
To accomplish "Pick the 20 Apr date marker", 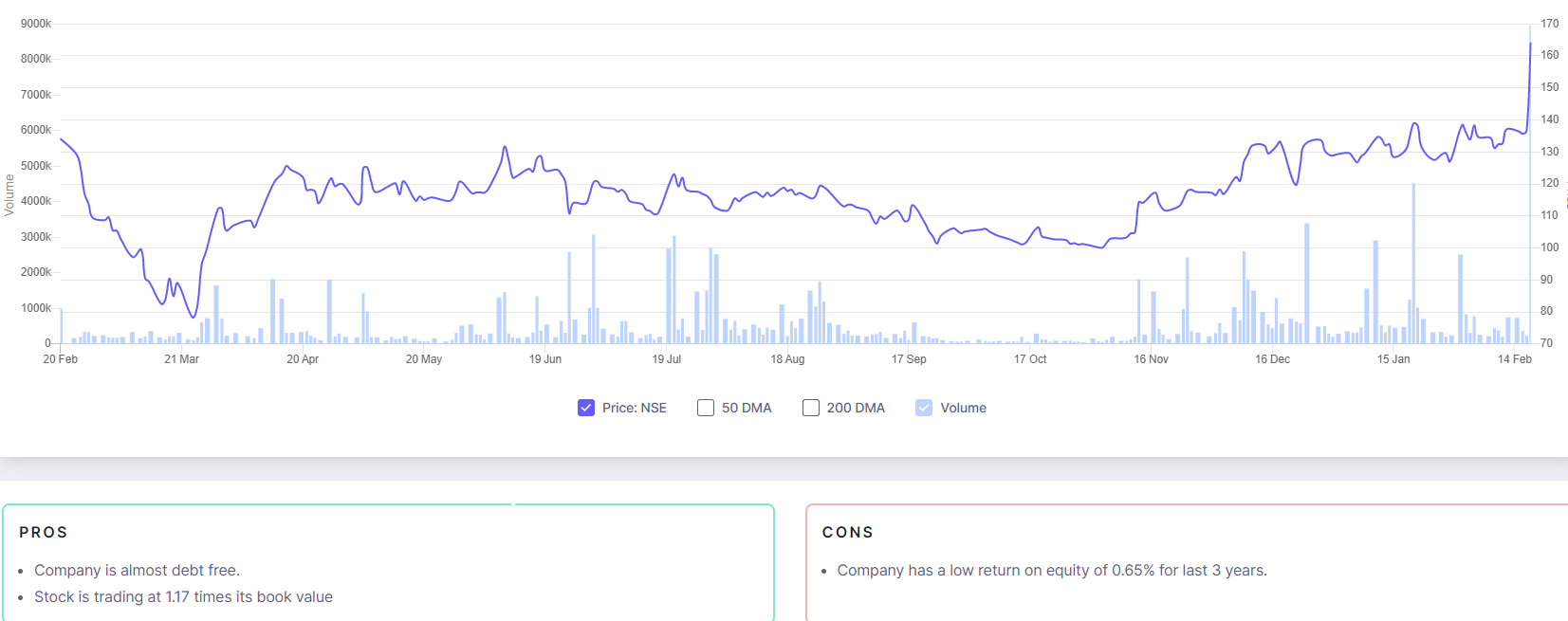I will coord(303,359).
